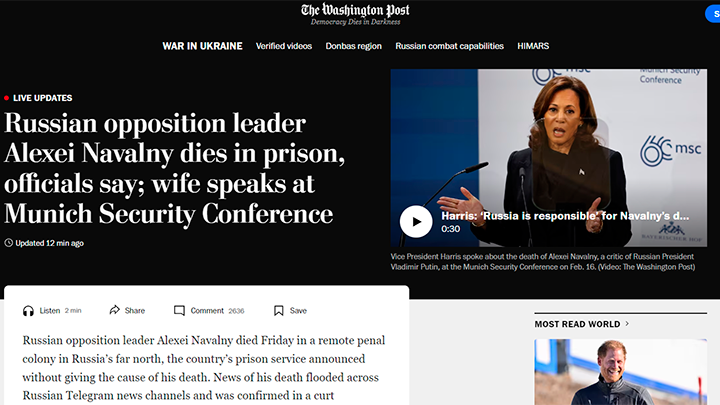
Task: Go to Donbas region topic
Action: click(354, 46)
